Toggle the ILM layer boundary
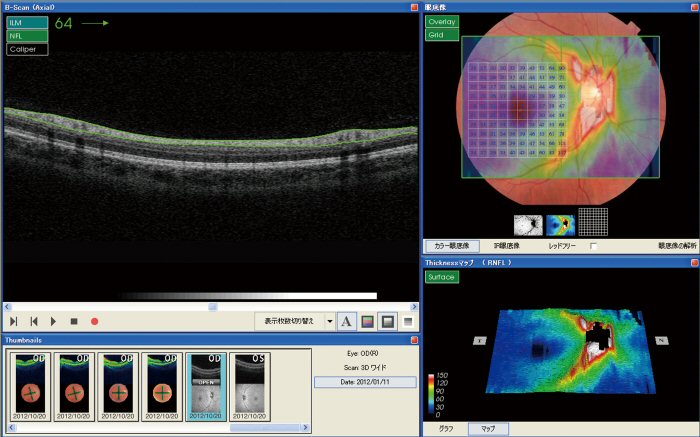Screen dimensions: 700x437 (26, 22)
